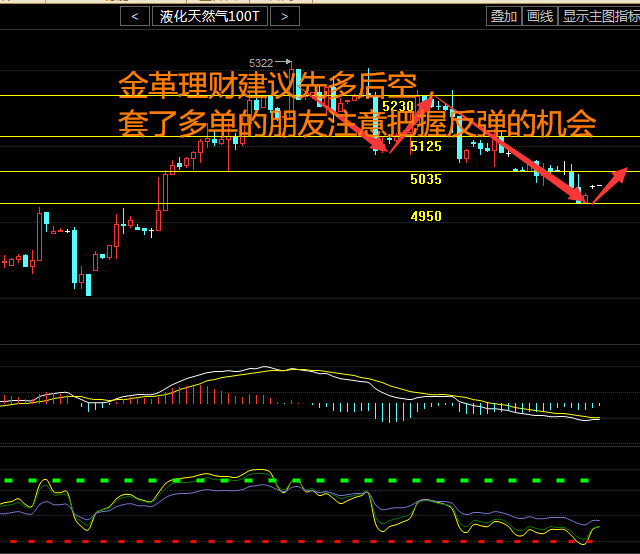Viewport: 640px width, 554px height.
Task: Select the orange 套了多单的朋友 annotation line
Action: point(356,124)
